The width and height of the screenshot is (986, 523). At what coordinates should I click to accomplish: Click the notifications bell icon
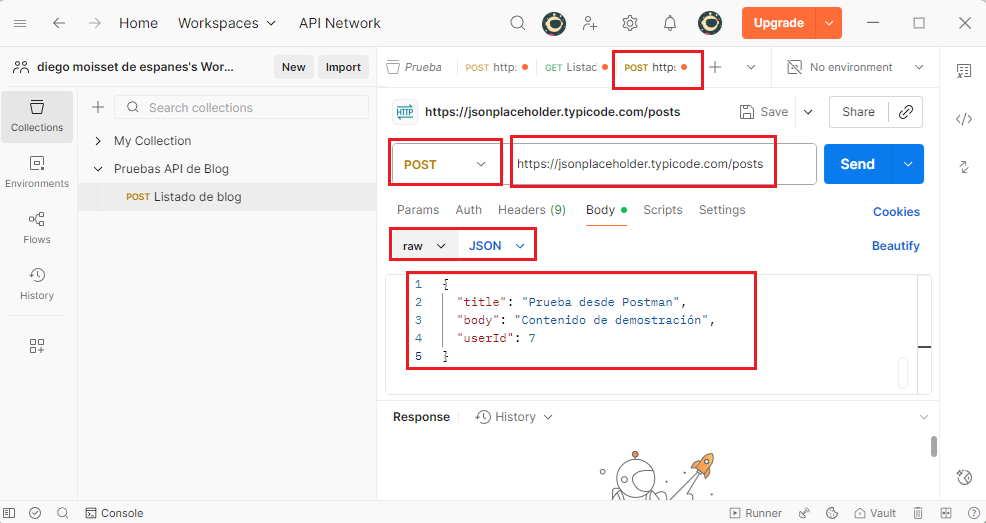coord(669,23)
